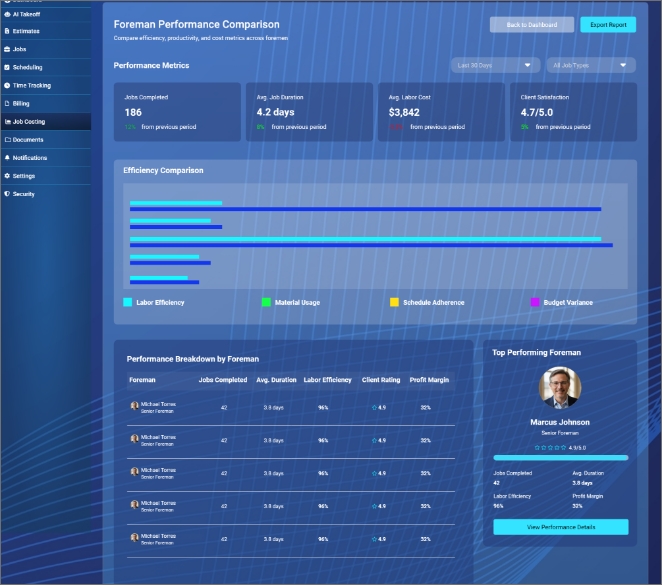This screenshot has height=585, width=662.
Task: Click the Budget Variance purple swatch
Action: click(x=535, y=302)
